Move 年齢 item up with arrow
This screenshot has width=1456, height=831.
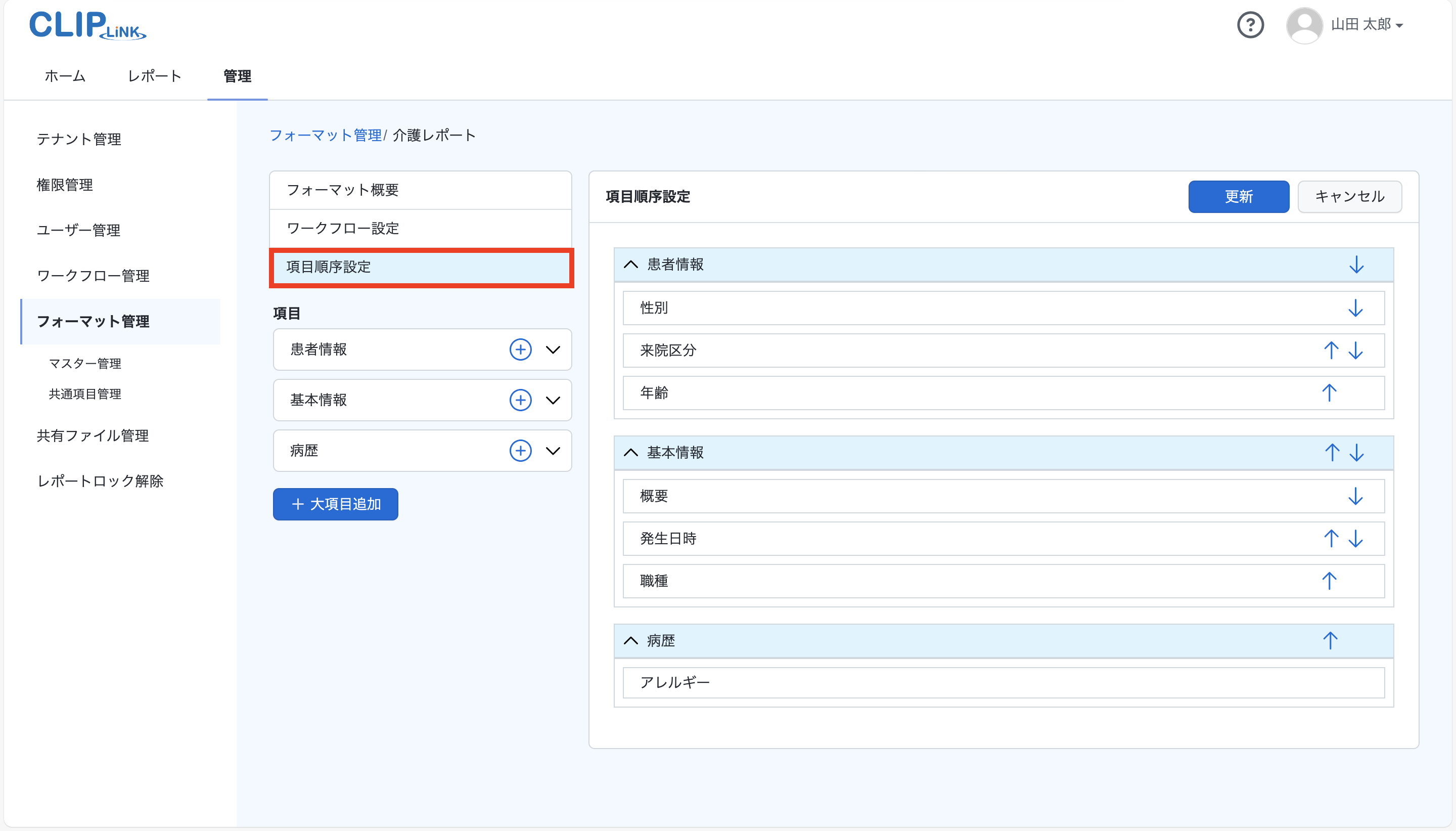coord(1329,392)
